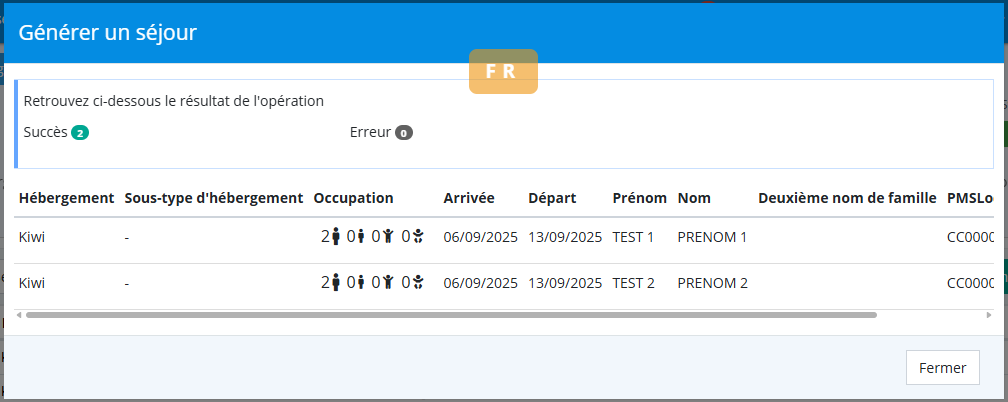
Task: Click the Succès count badge
Action: coord(80,132)
